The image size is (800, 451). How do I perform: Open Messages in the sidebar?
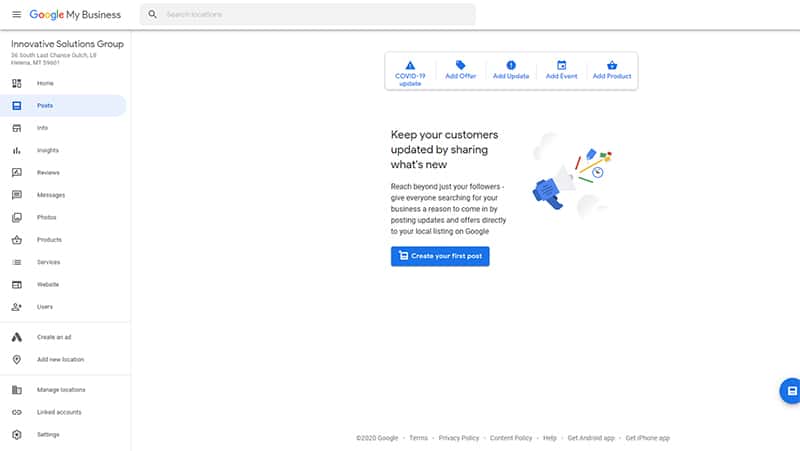51,195
